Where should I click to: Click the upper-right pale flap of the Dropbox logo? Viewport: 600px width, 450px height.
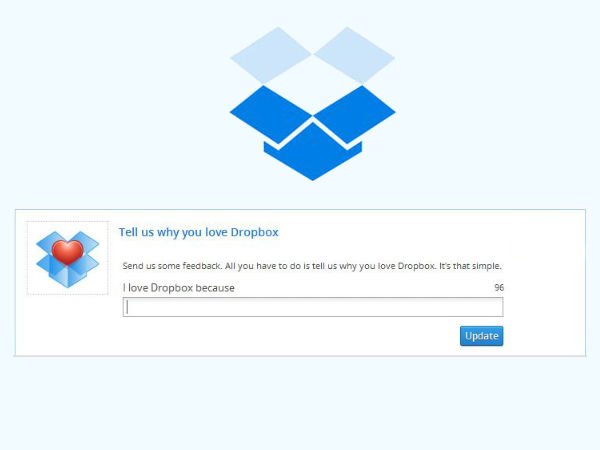[355, 55]
